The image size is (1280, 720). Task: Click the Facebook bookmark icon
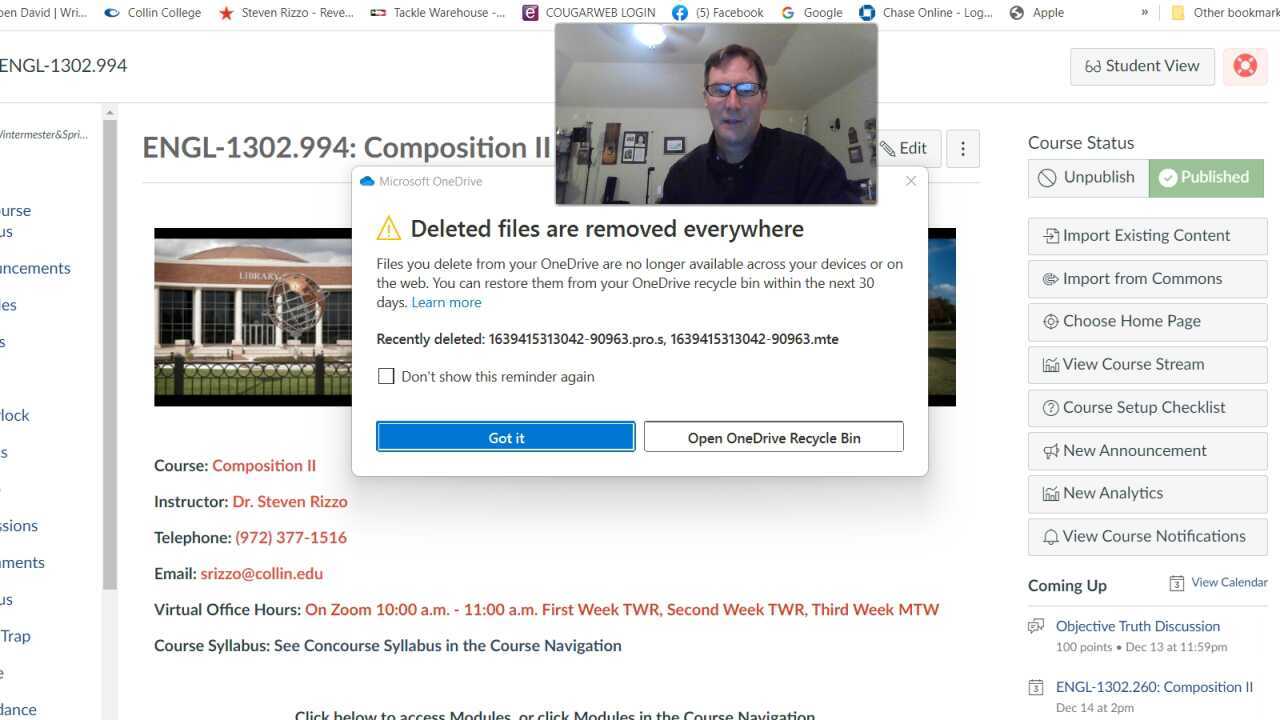tap(680, 13)
